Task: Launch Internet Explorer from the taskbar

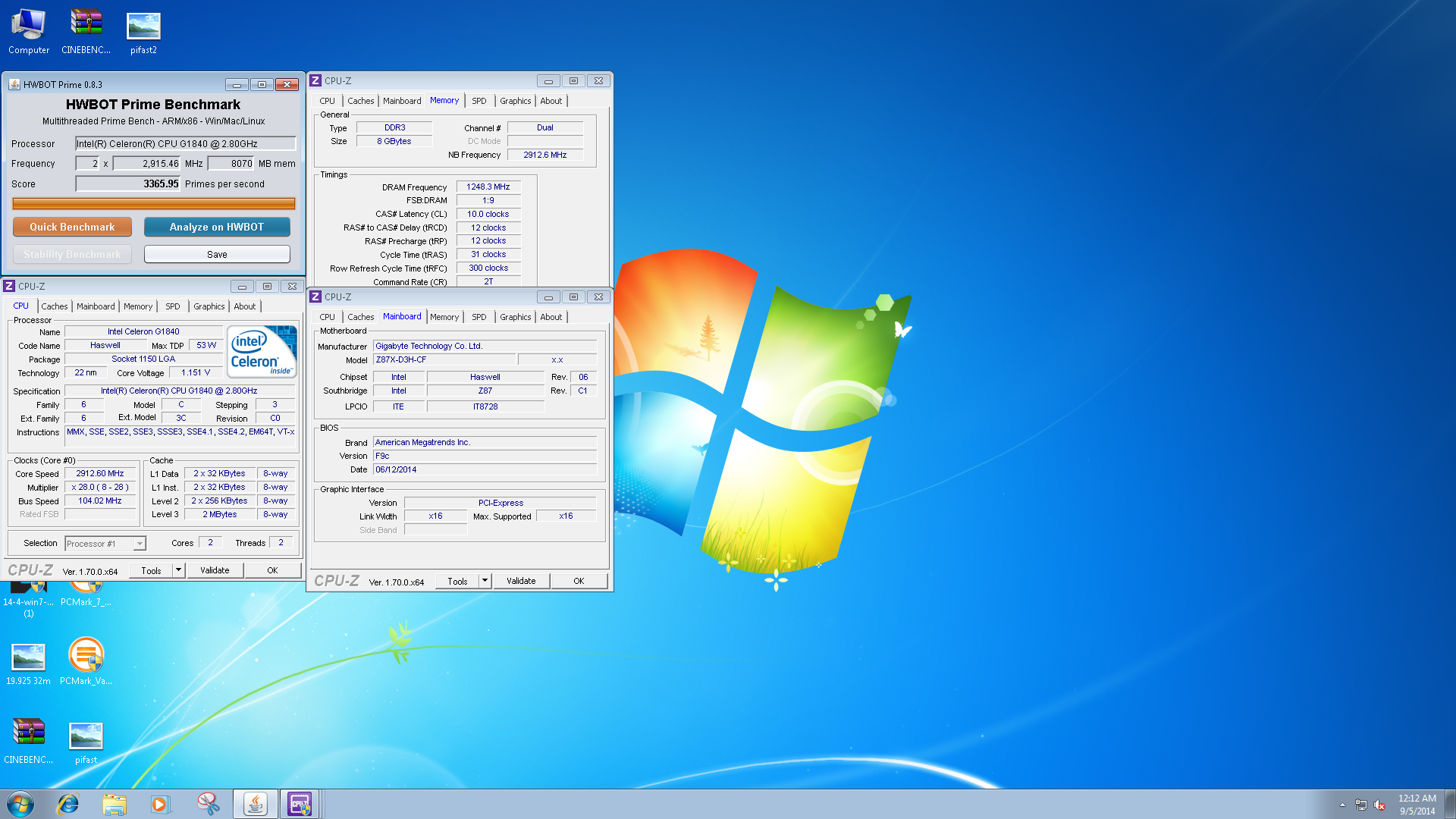Action: coord(68,804)
